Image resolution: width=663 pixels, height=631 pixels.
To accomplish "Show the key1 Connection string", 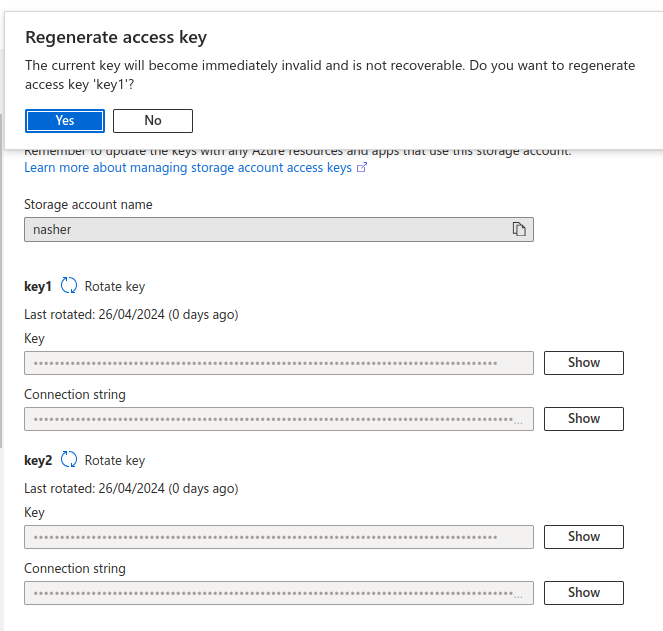I will (583, 419).
